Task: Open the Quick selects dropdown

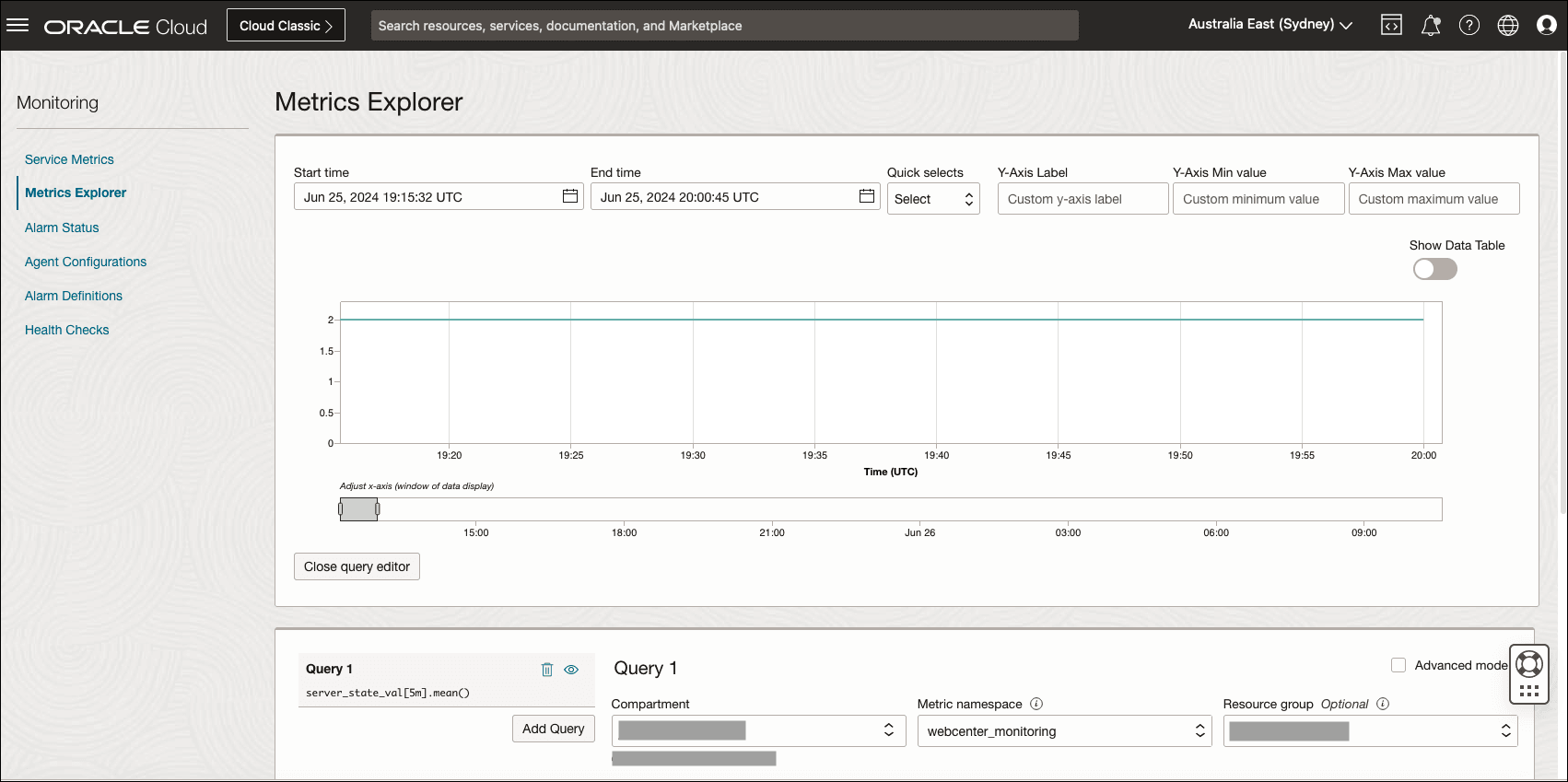Action: pos(933,199)
